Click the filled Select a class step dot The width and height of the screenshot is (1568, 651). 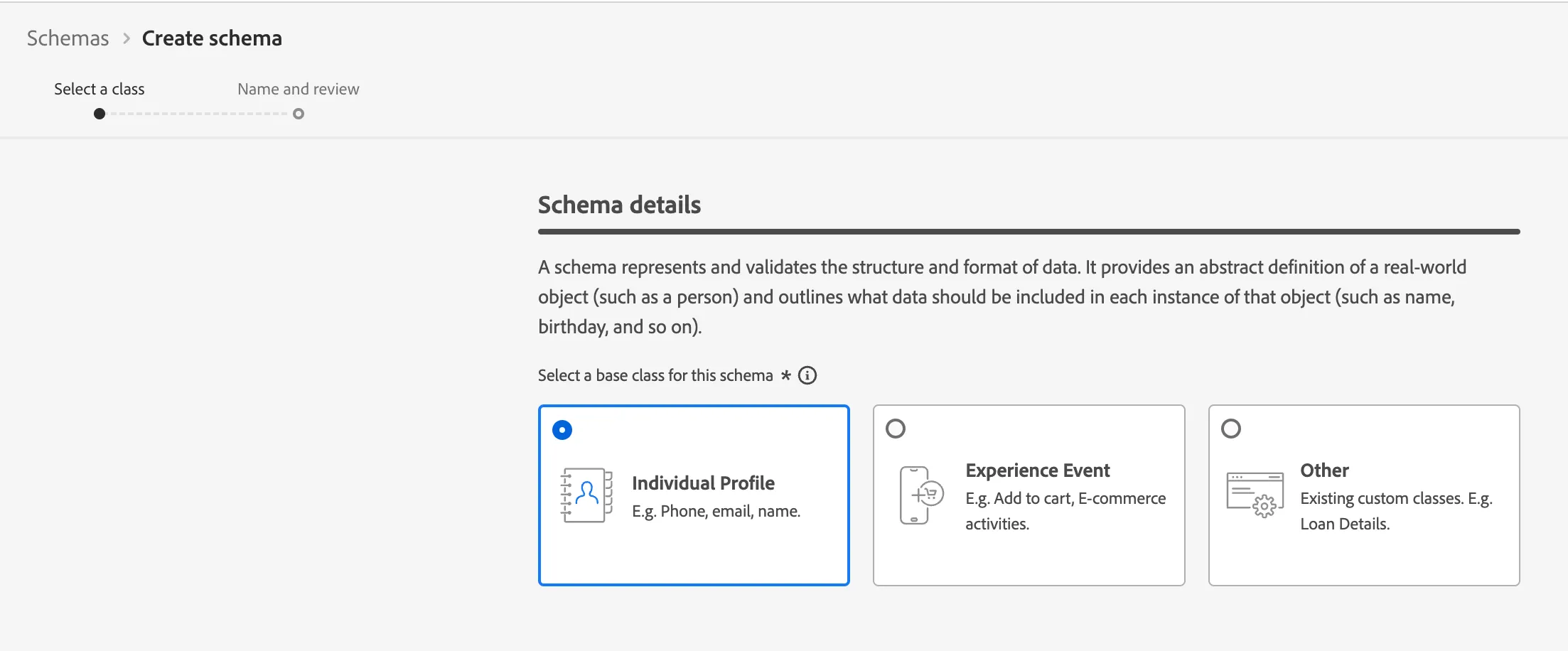[100, 114]
